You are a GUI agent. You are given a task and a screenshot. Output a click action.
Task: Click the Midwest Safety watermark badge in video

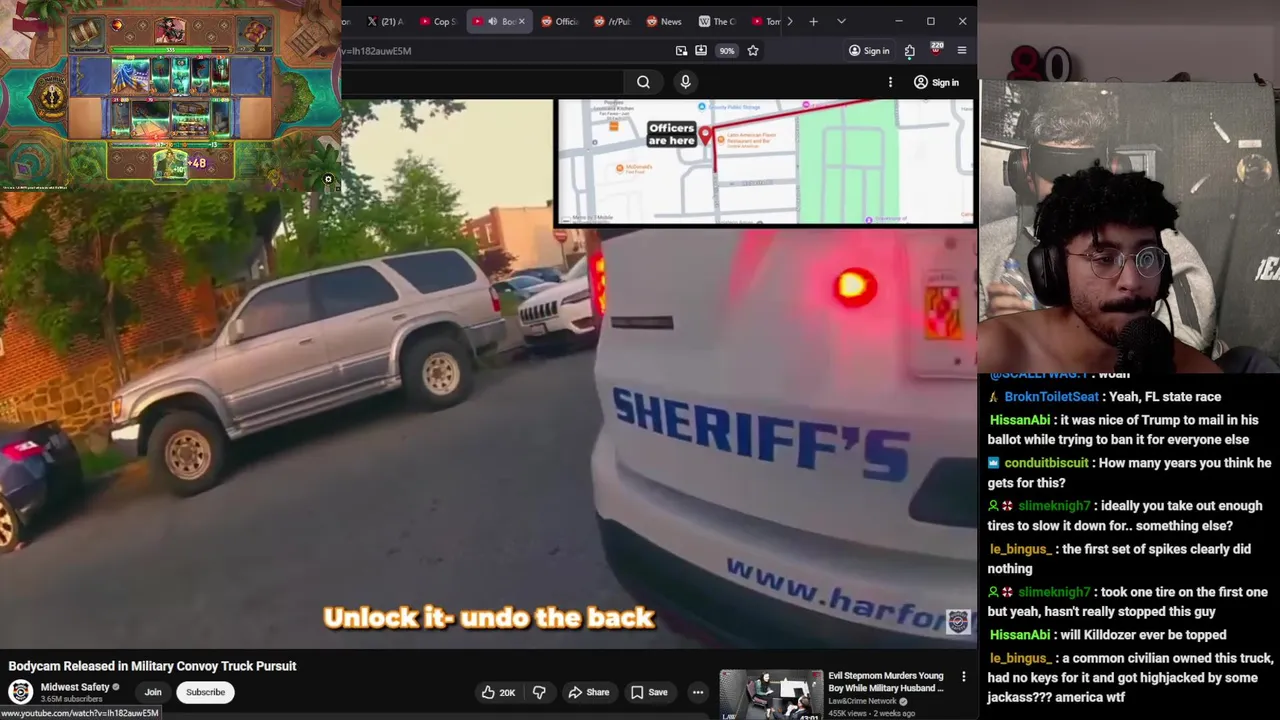click(958, 622)
